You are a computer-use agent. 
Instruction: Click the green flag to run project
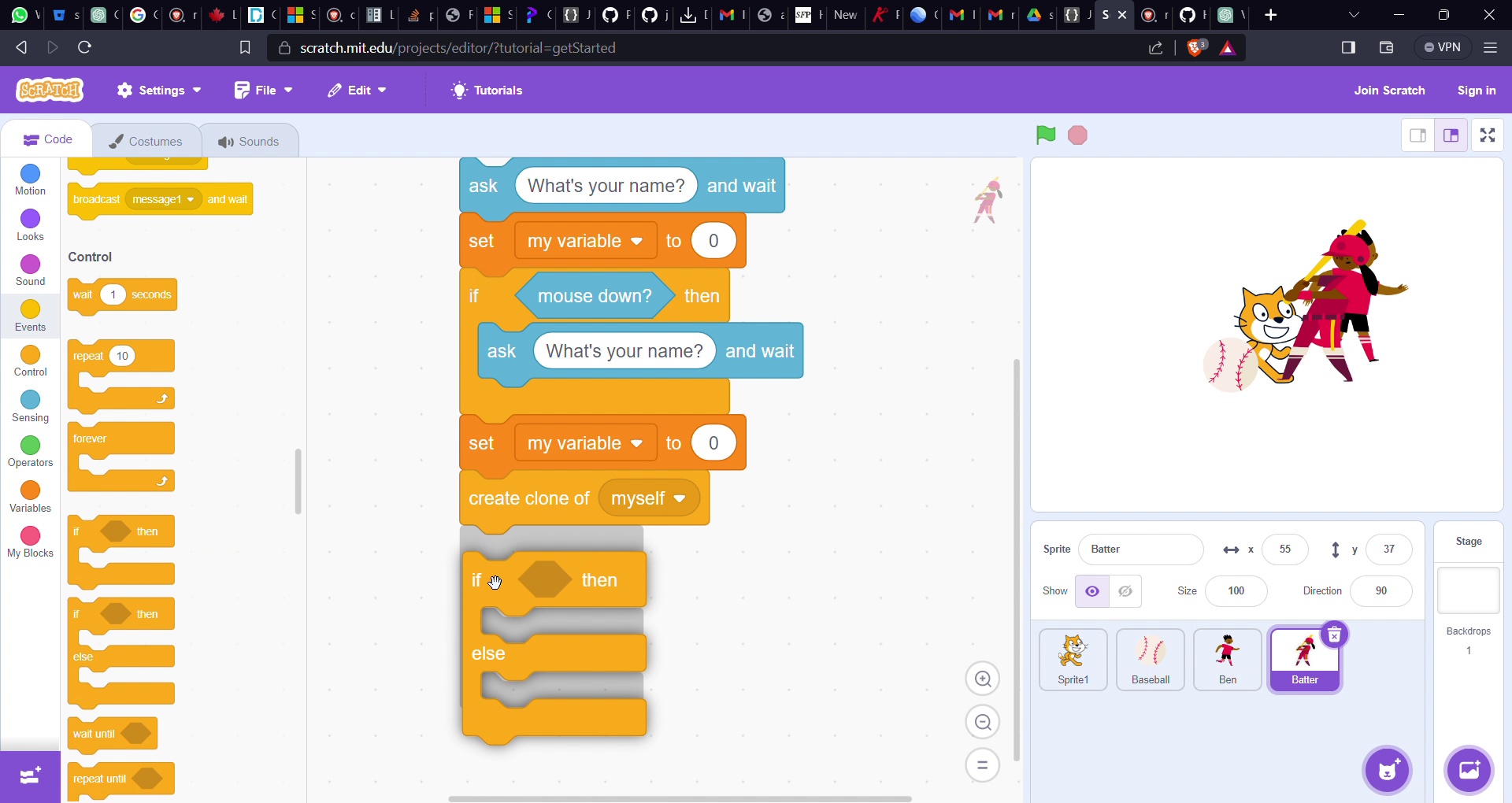pyautogui.click(x=1046, y=135)
